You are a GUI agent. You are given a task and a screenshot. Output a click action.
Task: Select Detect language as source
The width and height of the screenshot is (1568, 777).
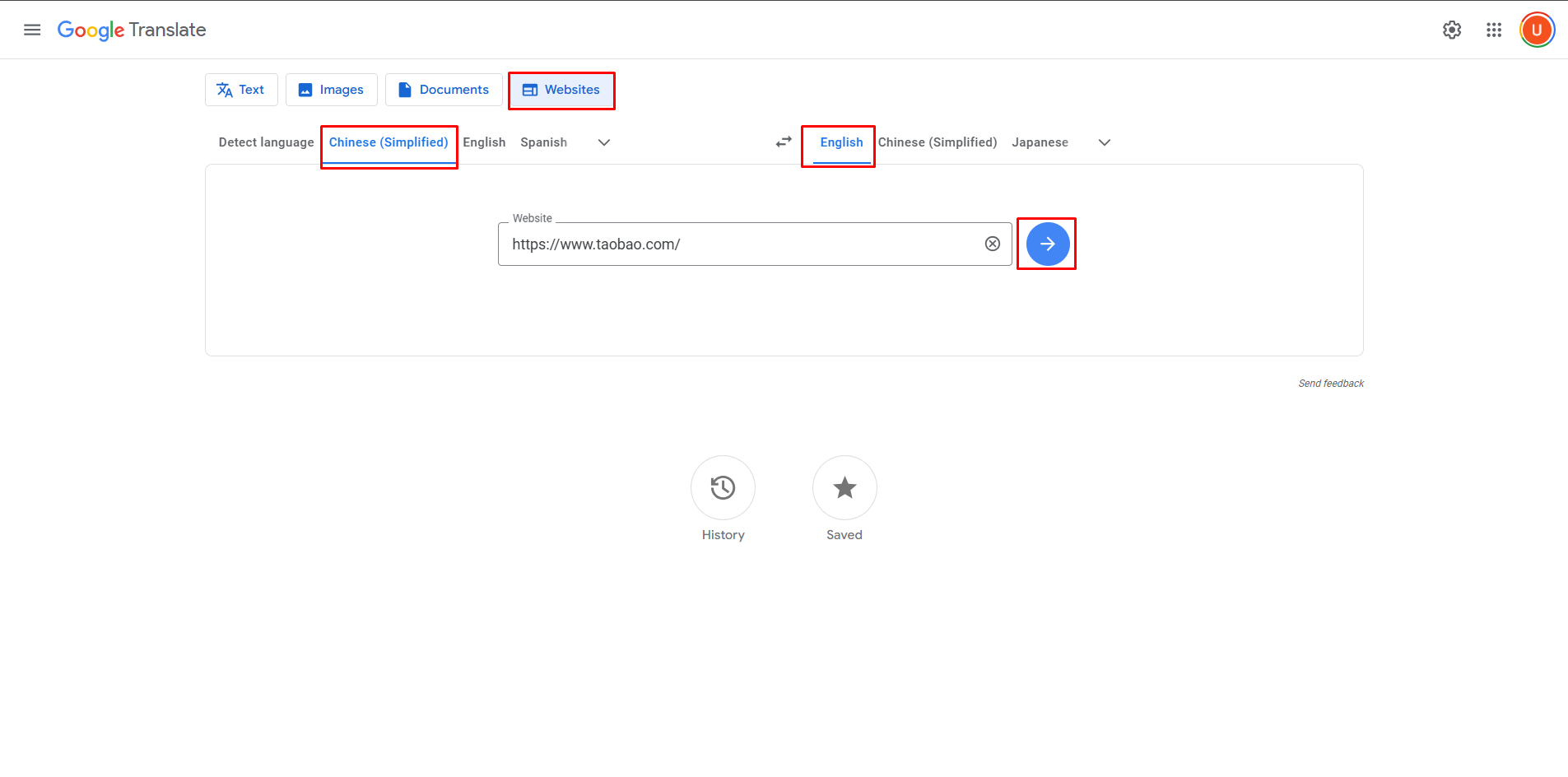click(x=265, y=142)
